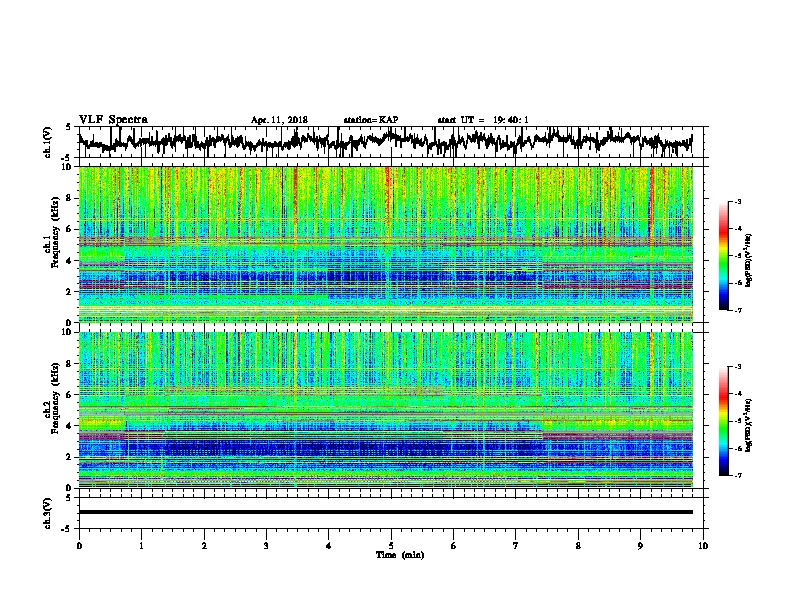Click the "0" tick label on the time axis
This screenshot has height=612, width=792.
79,546
